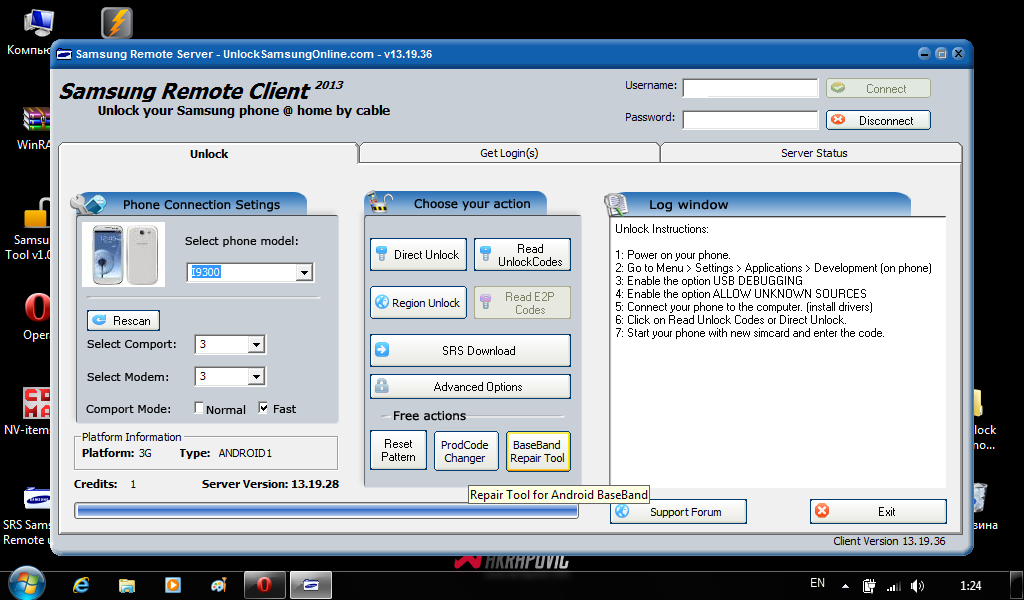Focus the Username input field

[x=750, y=88]
